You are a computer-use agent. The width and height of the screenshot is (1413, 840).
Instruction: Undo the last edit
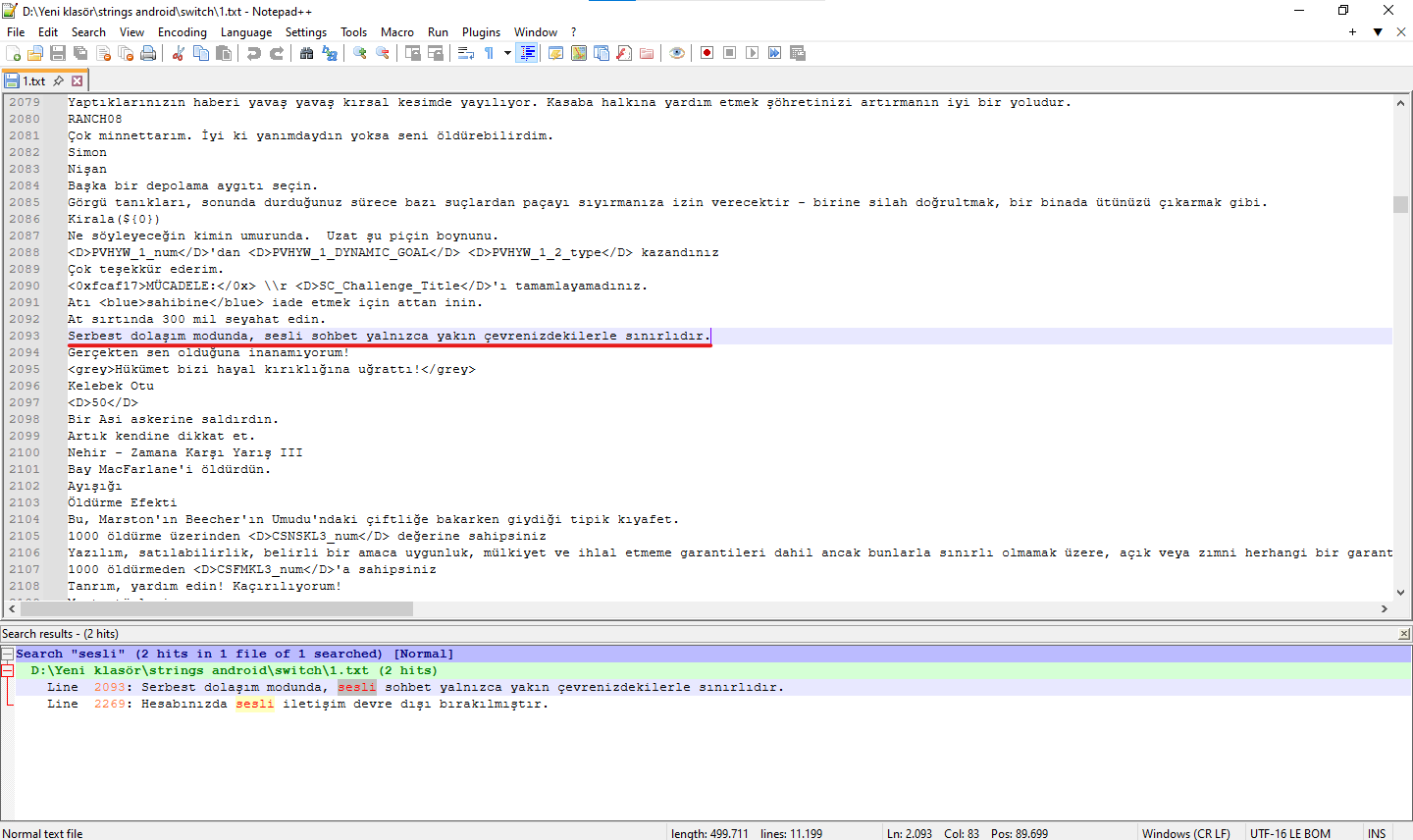[x=254, y=53]
